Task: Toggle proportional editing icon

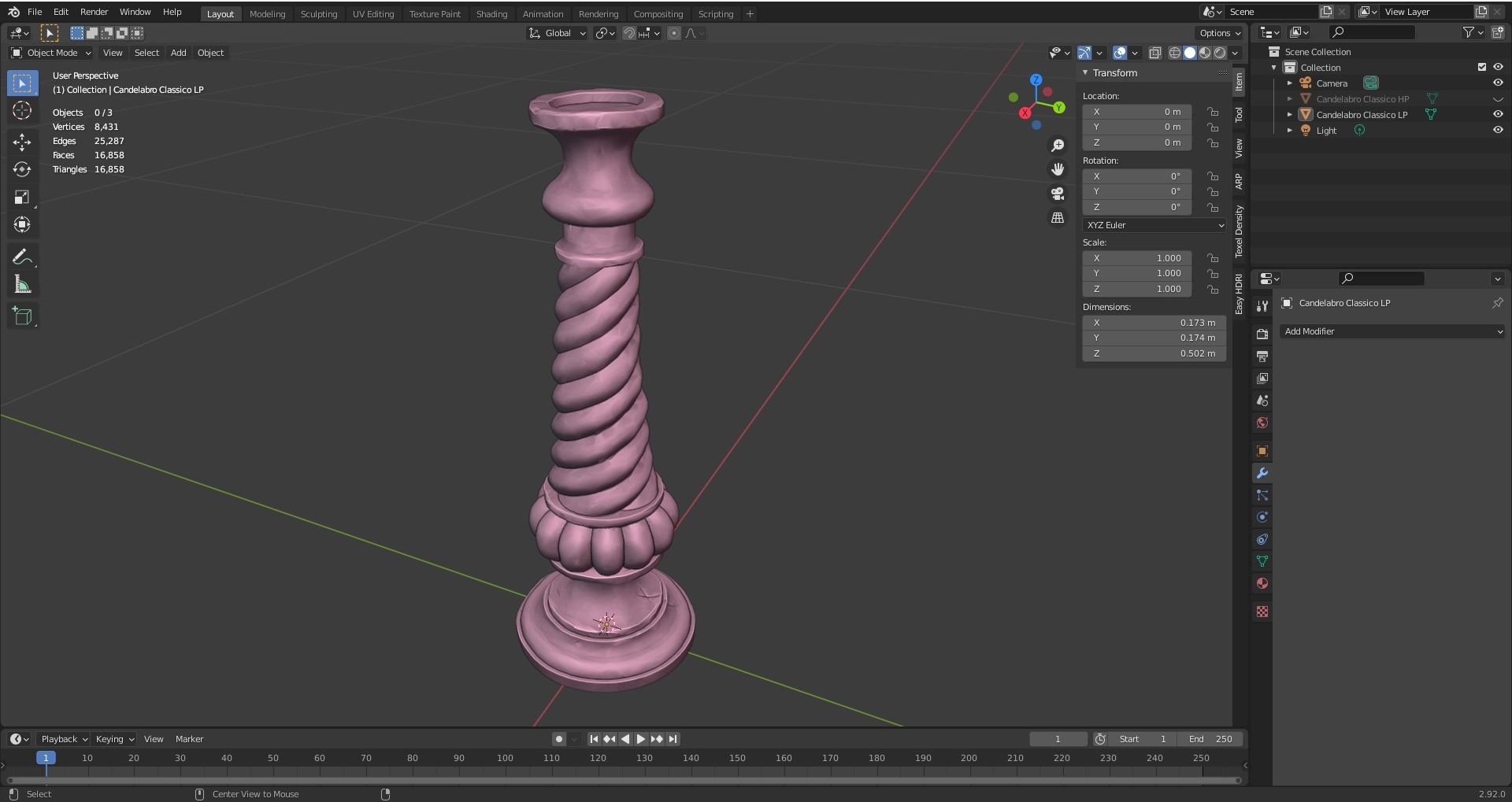Action: [674, 33]
